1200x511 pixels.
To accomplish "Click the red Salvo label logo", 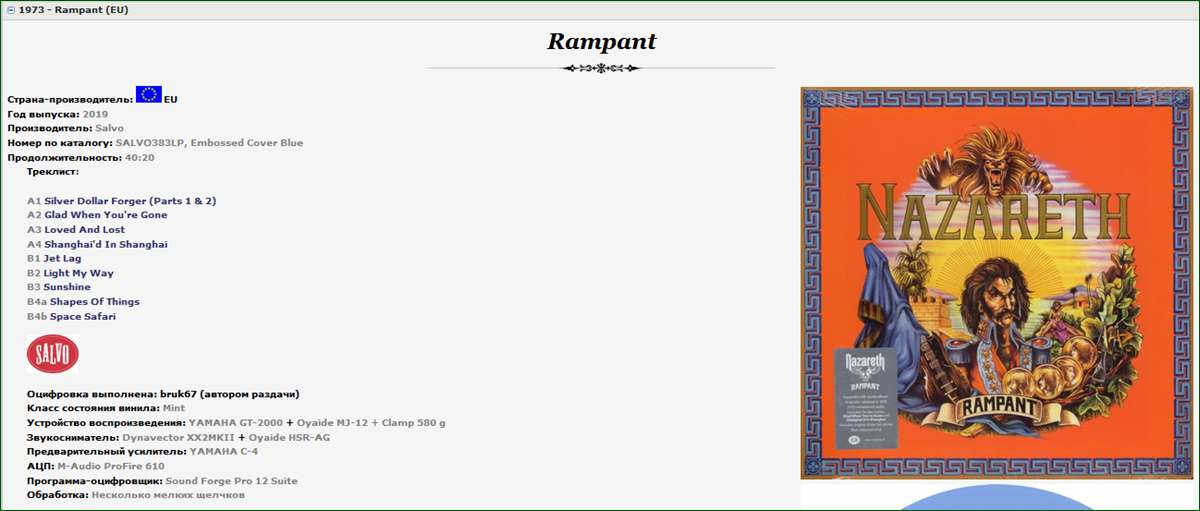I will [52, 354].
